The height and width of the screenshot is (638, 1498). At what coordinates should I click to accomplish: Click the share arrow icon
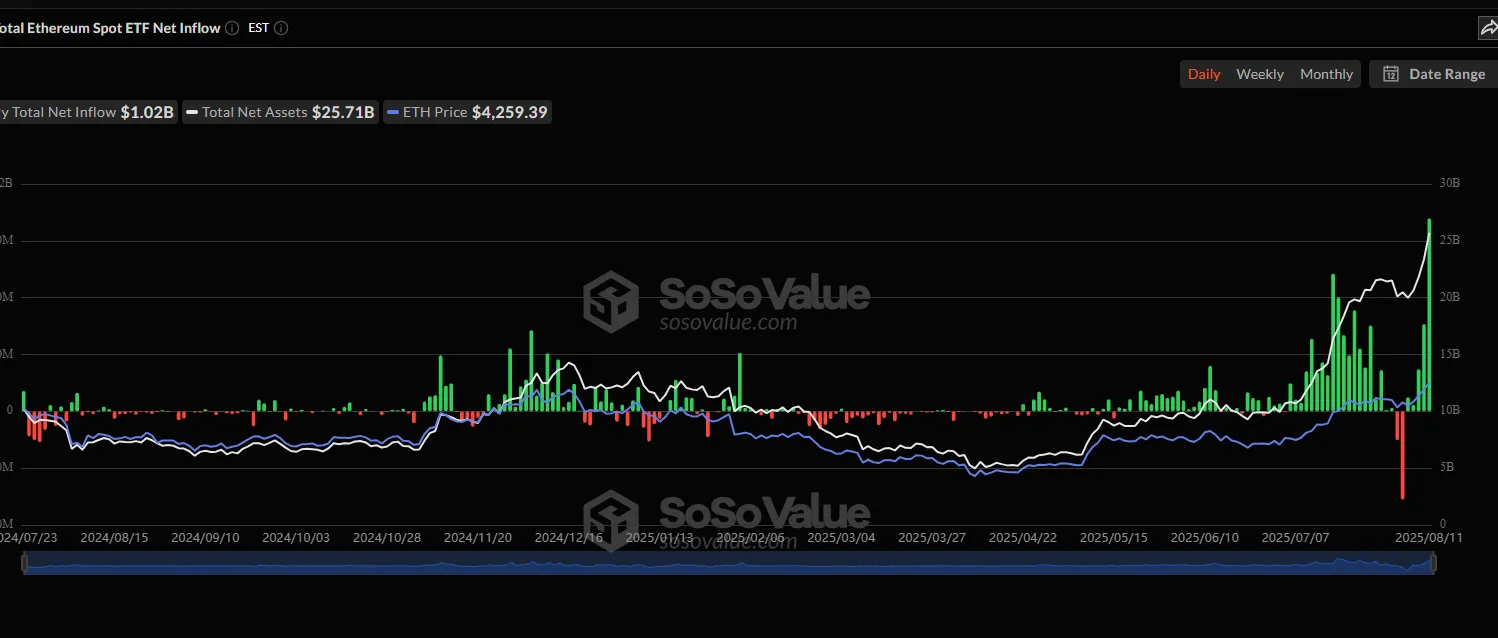[x=1488, y=28]
